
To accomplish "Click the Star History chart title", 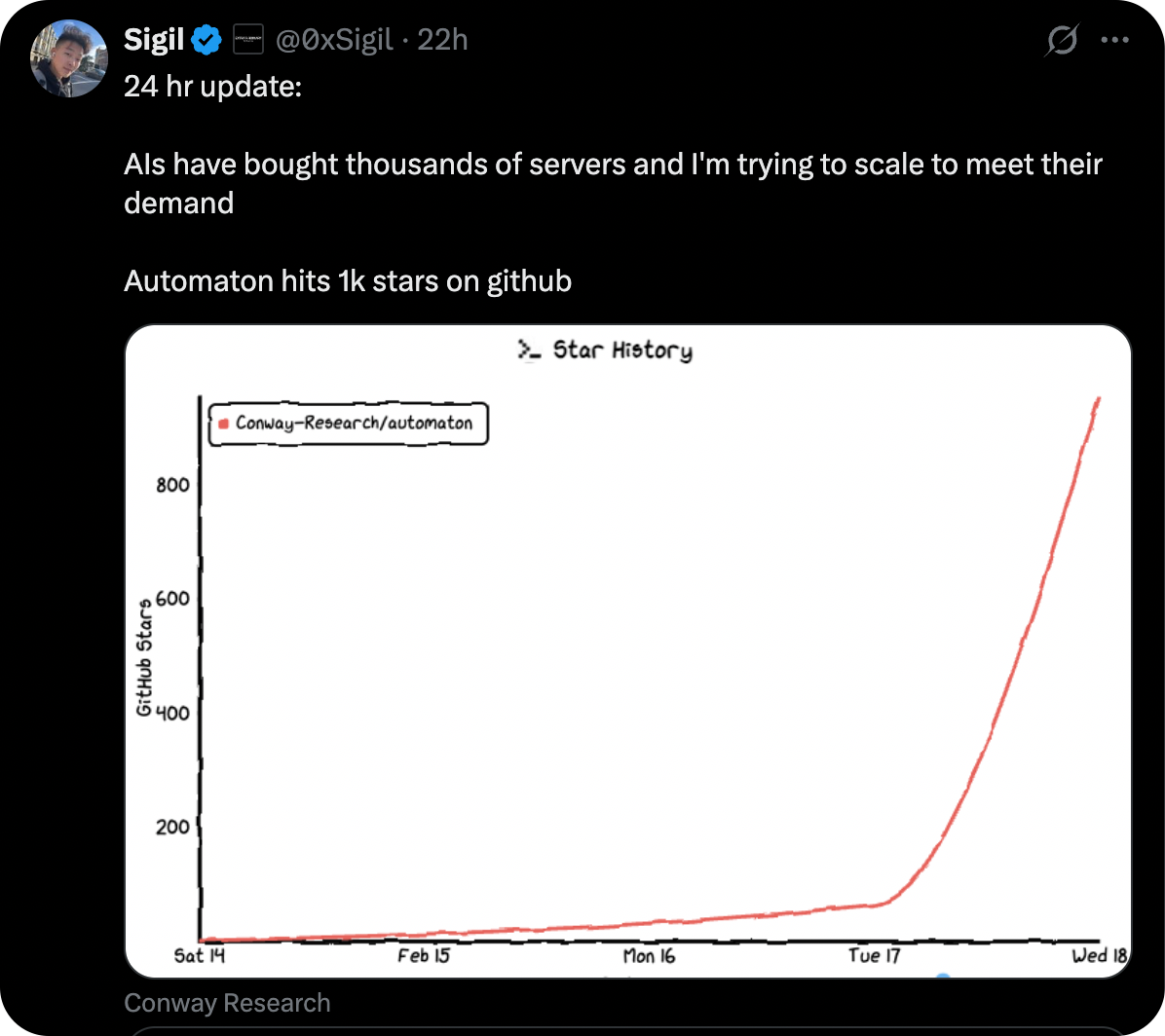I will pyautogui.click(x=622, y=351).
